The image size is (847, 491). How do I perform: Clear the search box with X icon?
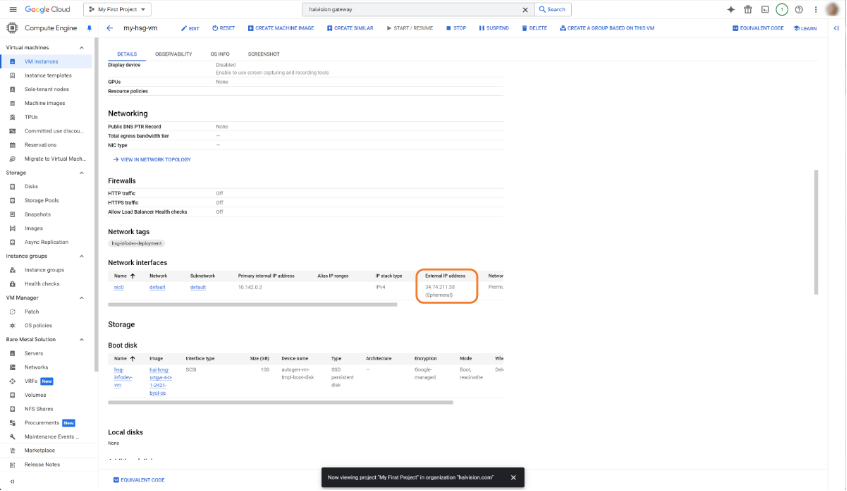527,9
